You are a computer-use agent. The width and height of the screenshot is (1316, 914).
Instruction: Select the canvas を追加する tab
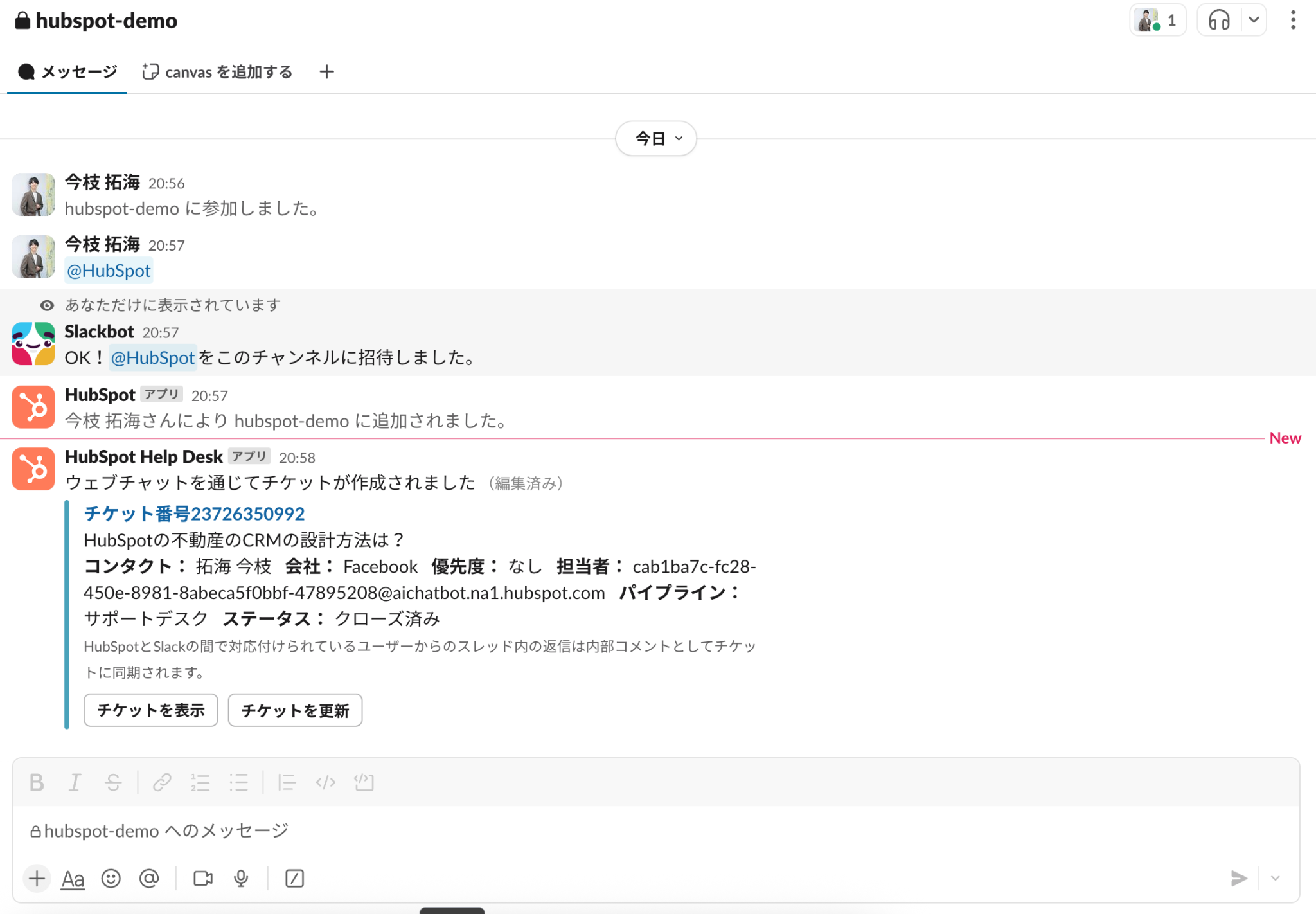(217, 72)
